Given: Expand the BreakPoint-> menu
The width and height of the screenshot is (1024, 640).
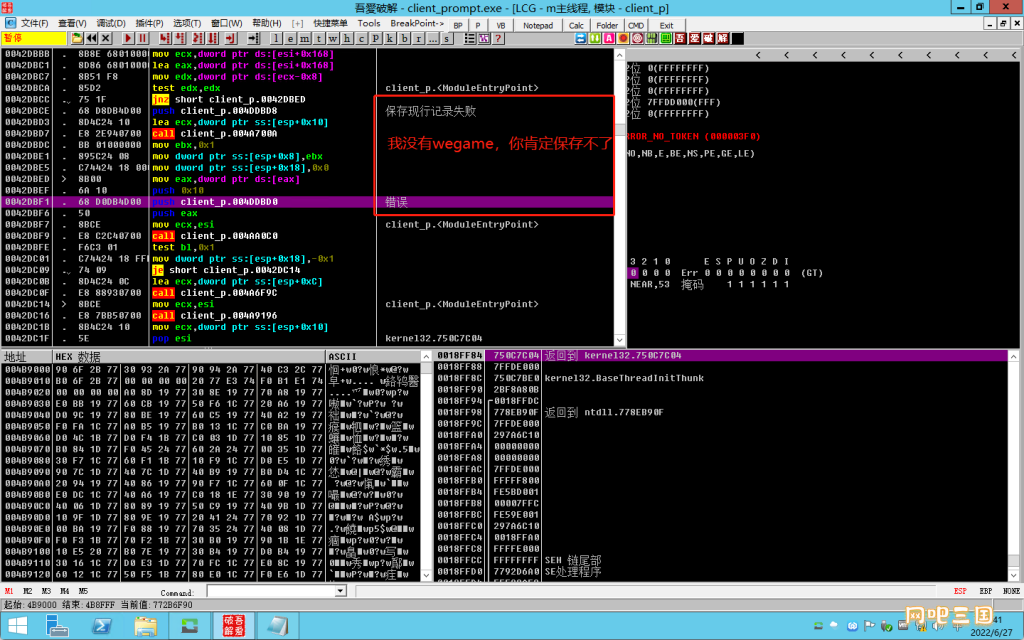Looking at the screenshot, I should point(417,24).
